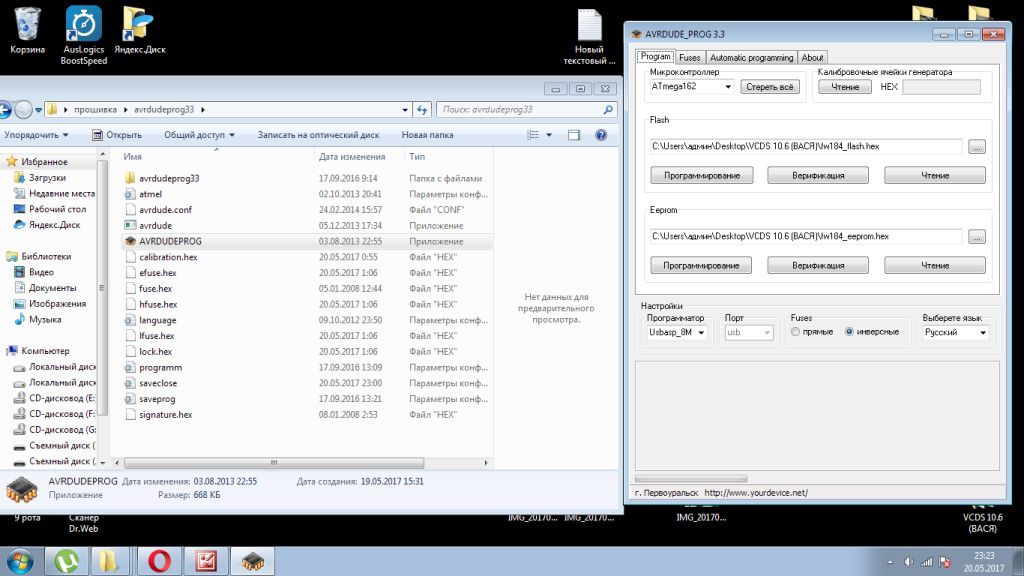The width and height of the screenshot is (1024, 576).
Task: Click Записать на оптический диск
Action: coord(318,135)
